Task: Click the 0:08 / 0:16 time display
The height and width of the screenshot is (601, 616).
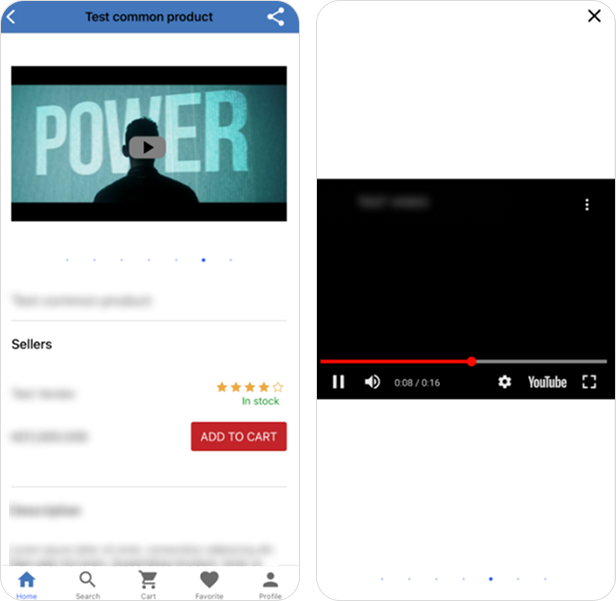Action: click(417, 383)
